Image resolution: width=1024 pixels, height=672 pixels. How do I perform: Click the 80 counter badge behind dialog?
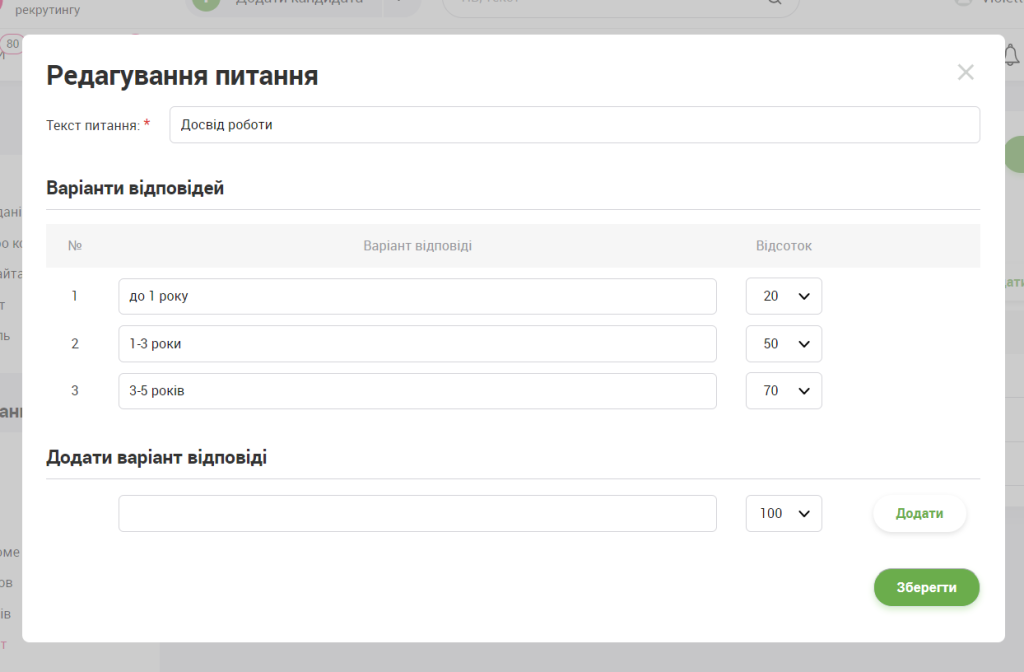pos(12,44)
